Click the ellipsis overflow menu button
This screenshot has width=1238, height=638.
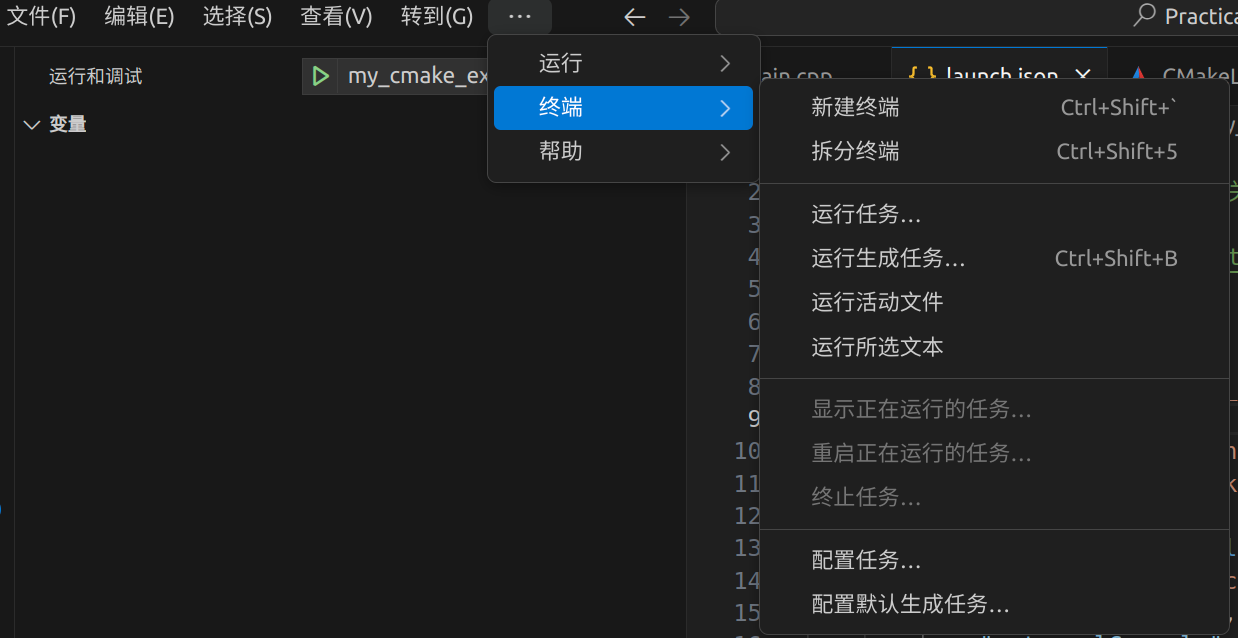pos(520,17)
